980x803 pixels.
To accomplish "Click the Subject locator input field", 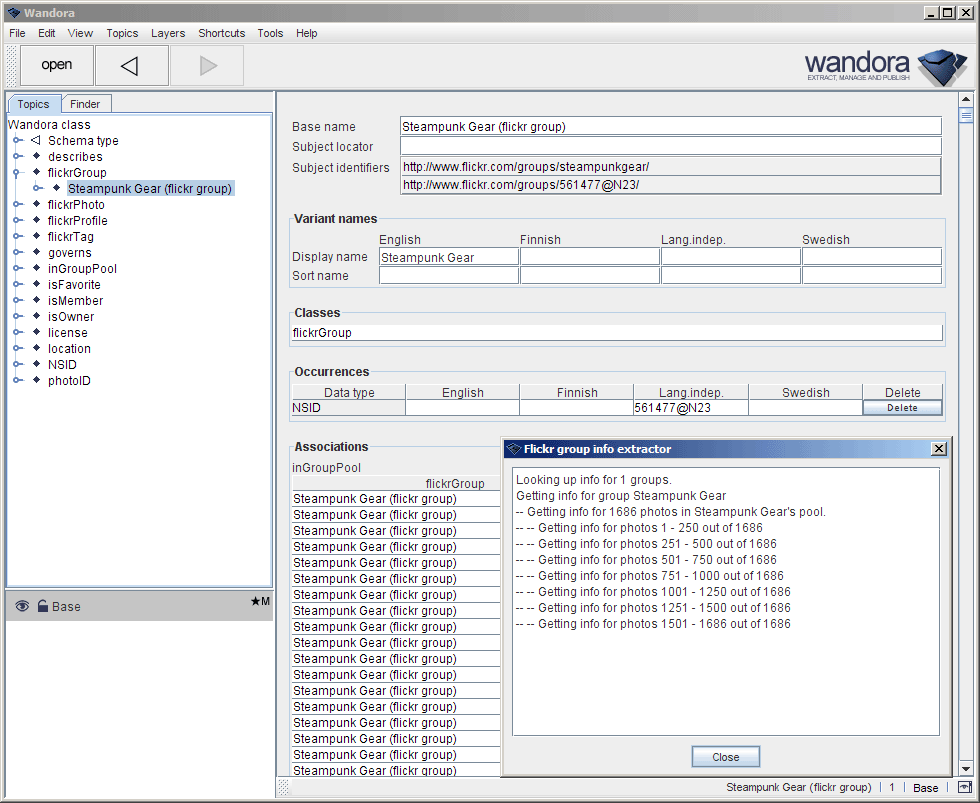I will [x=670, y=147].
